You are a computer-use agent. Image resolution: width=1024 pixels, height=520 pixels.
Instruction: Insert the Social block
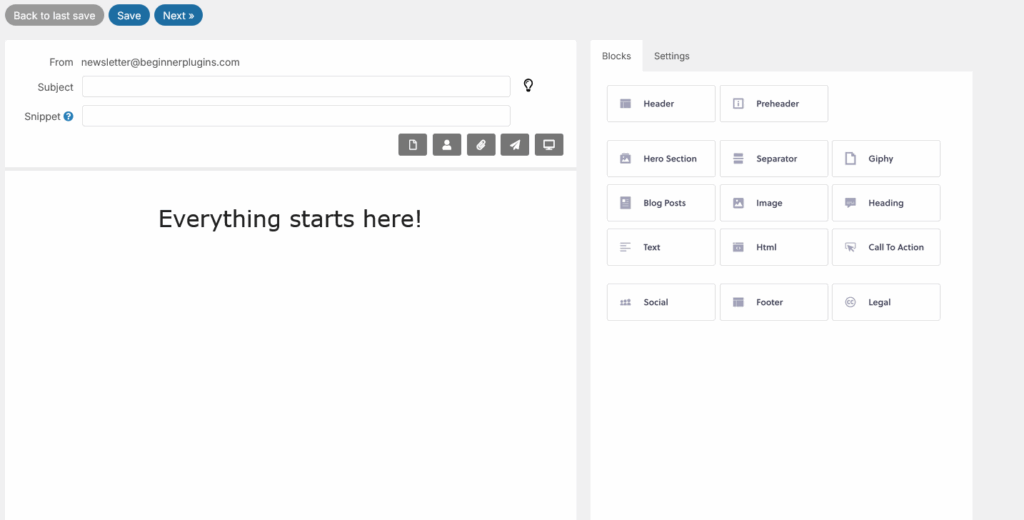click(x=661, y=302)
